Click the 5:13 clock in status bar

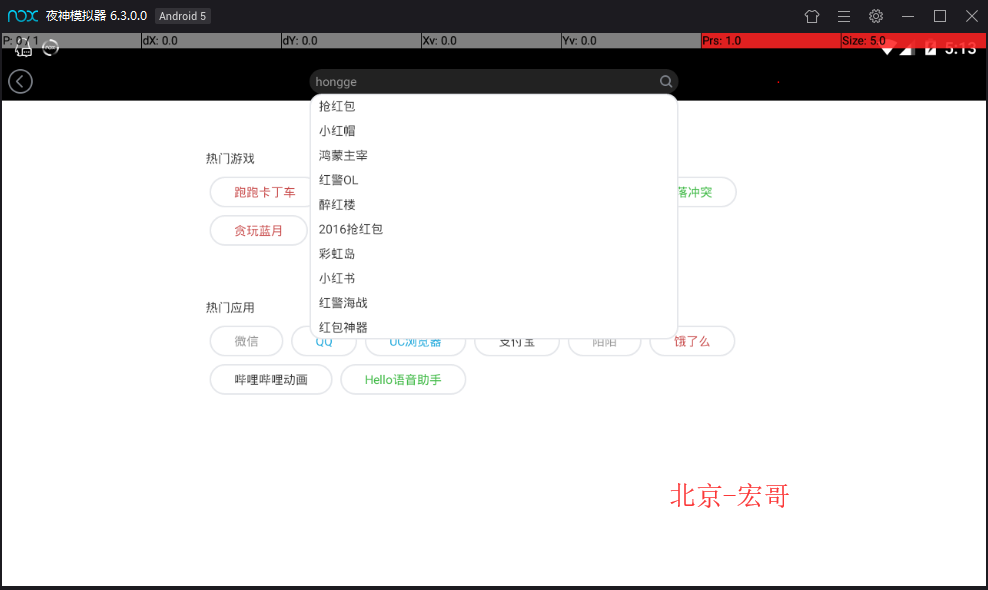[960, 49]
